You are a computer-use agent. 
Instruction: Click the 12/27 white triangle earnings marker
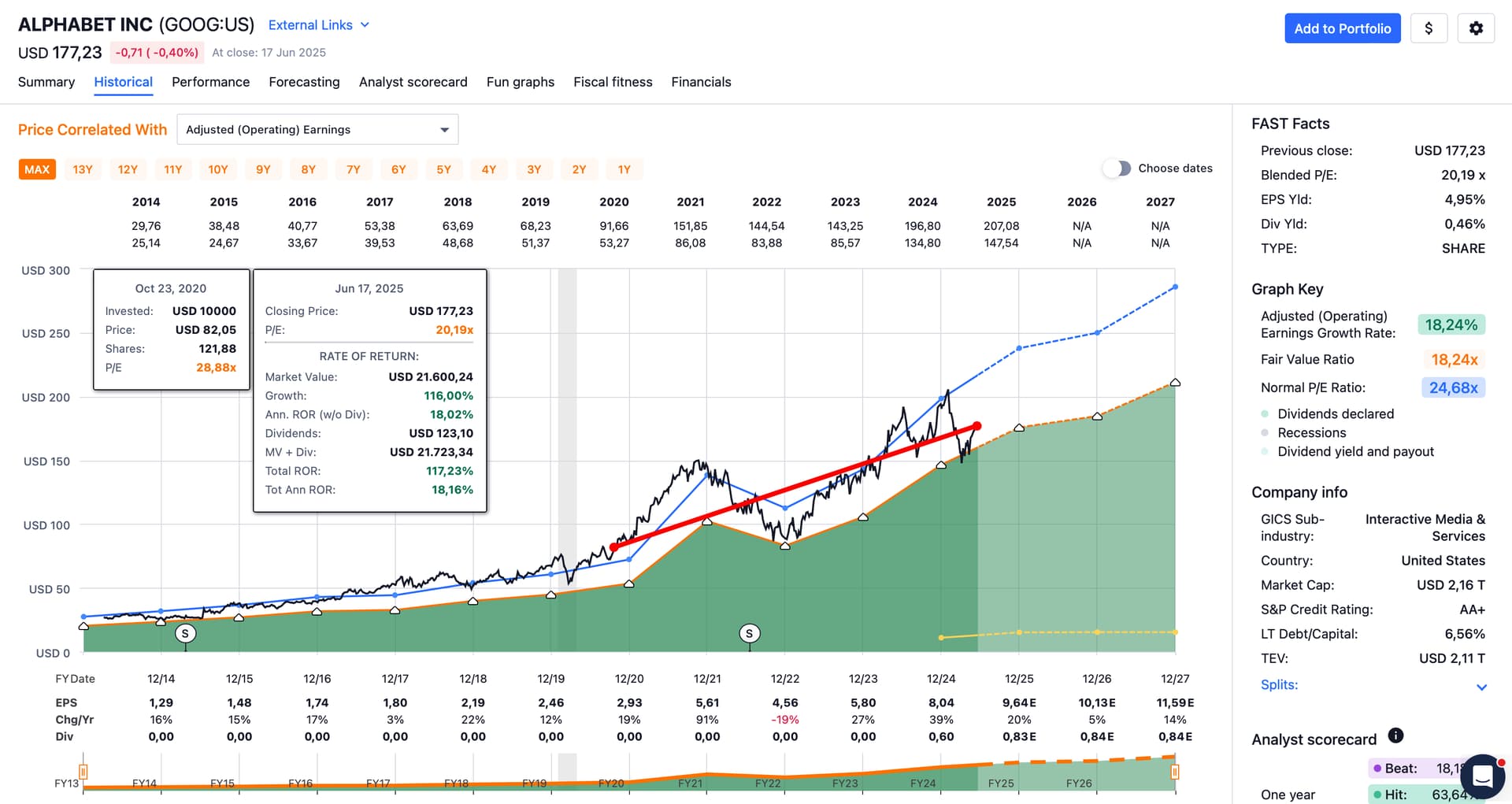coord(1175,383)
